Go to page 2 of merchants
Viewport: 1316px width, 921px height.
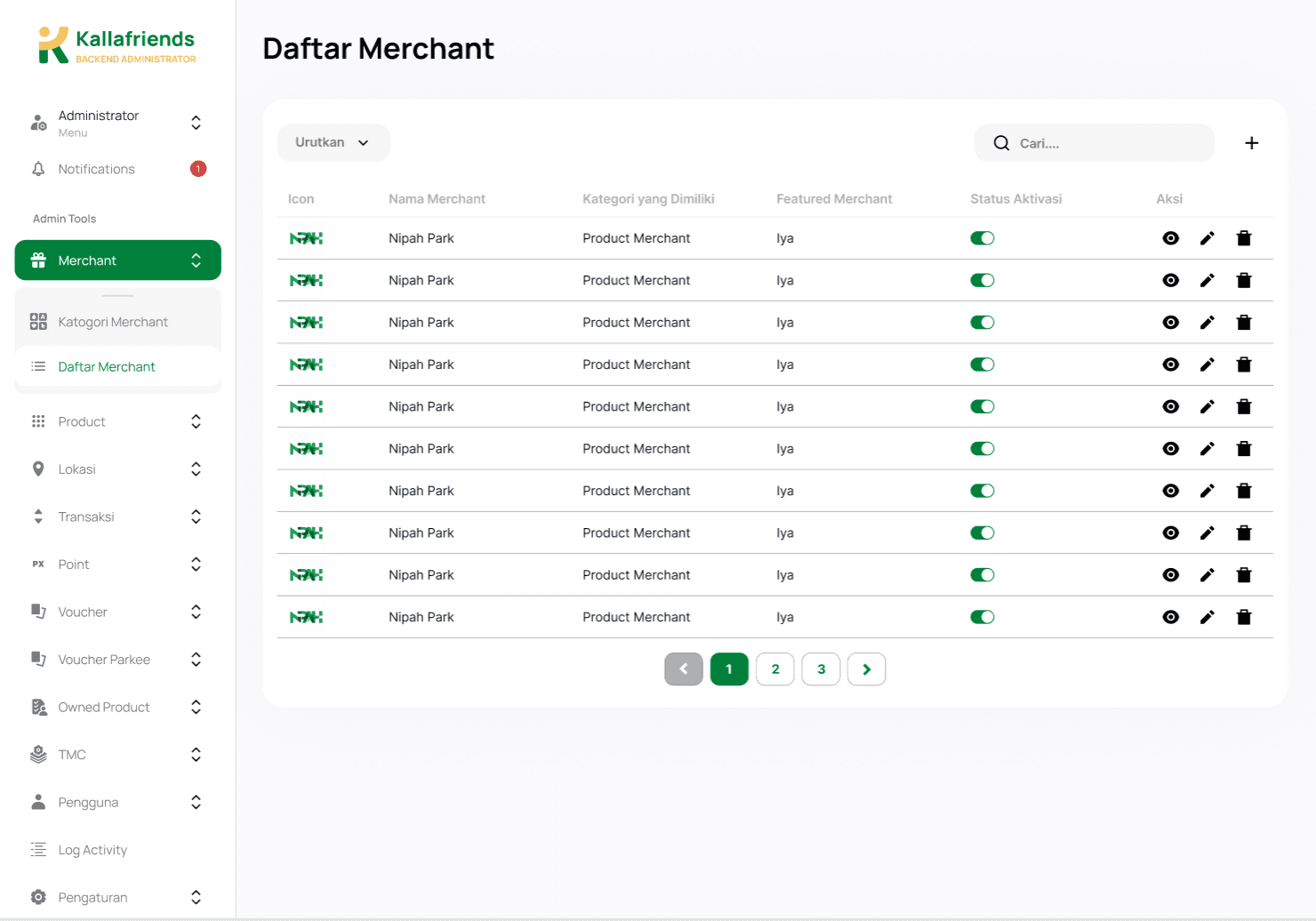click(775, 669)
